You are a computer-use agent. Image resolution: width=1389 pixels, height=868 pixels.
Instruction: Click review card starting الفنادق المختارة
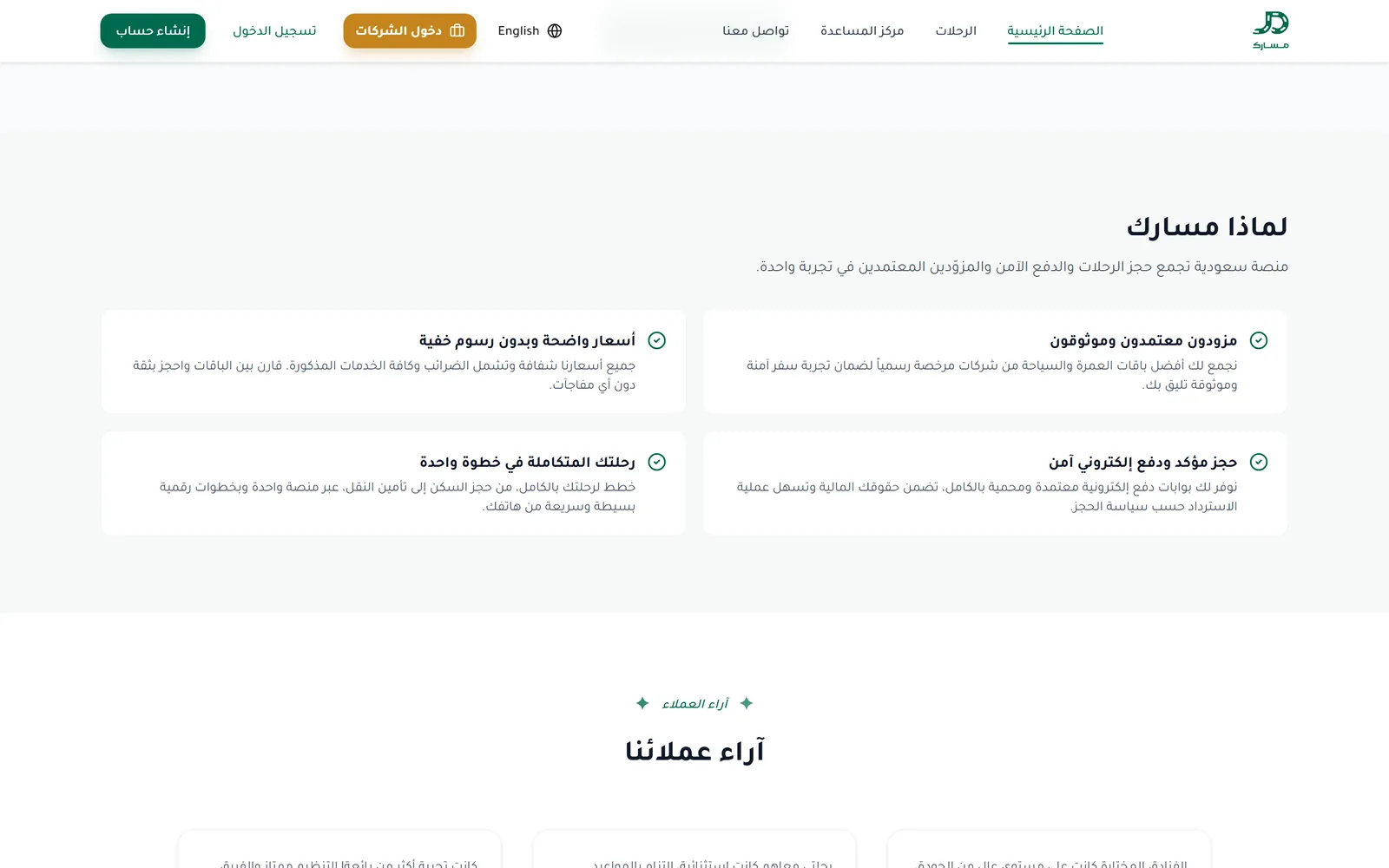tap(1049, 849)
